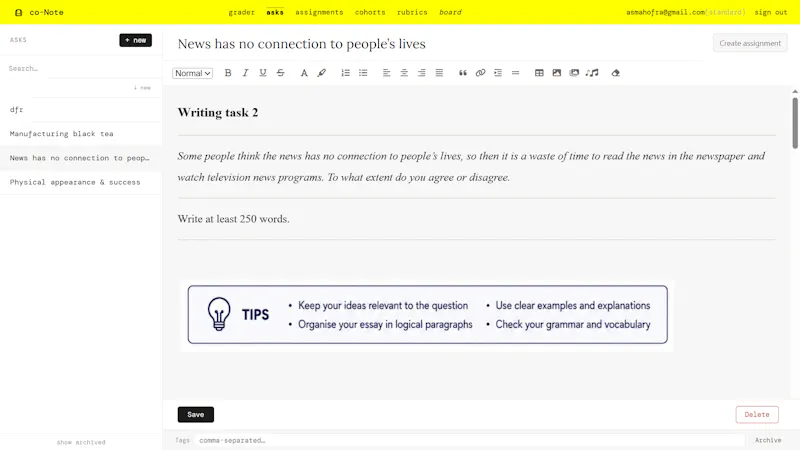
Task: Insert a hyperlink
Action: (480, 73)
